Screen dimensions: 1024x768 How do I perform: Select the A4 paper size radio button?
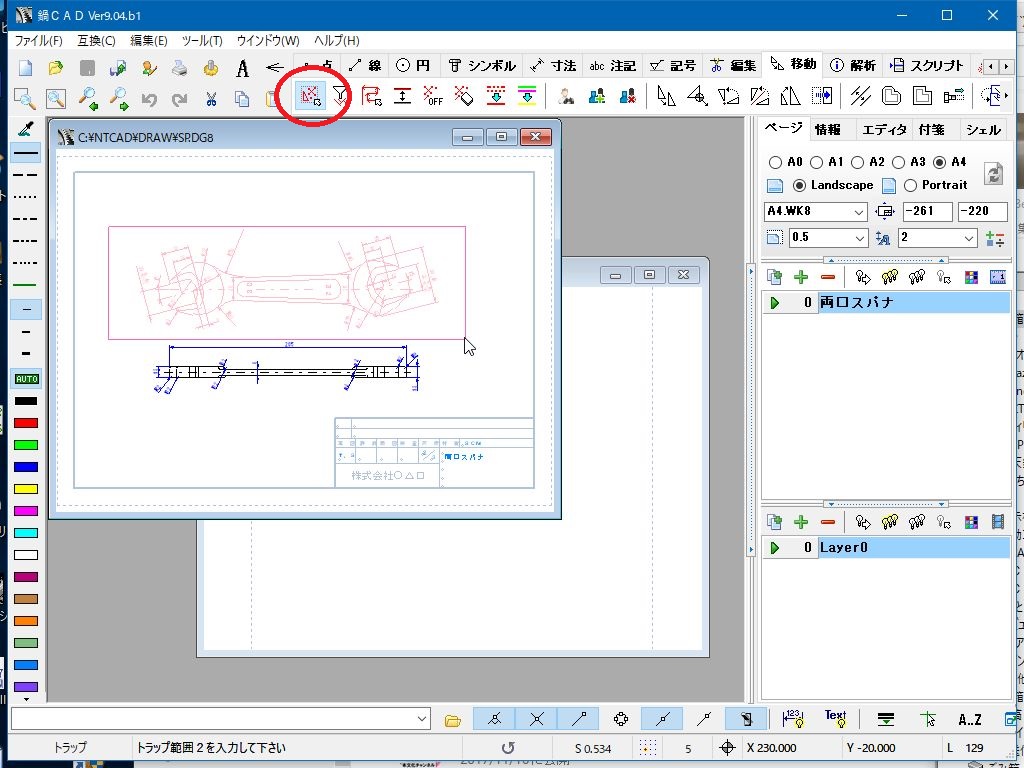pyautogui.click(x=939, y=162)
